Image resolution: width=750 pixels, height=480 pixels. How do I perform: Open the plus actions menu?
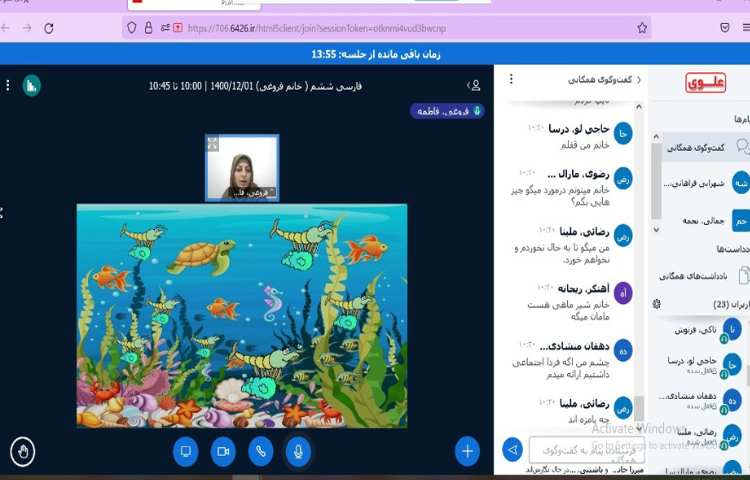pos(467,451)
